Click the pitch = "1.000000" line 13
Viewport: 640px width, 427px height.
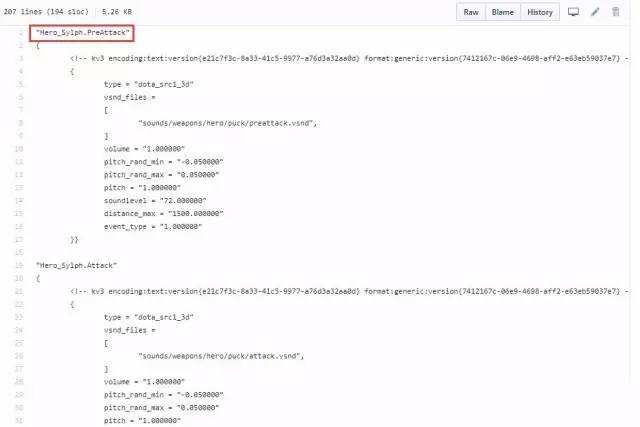(x=142, y=188)
